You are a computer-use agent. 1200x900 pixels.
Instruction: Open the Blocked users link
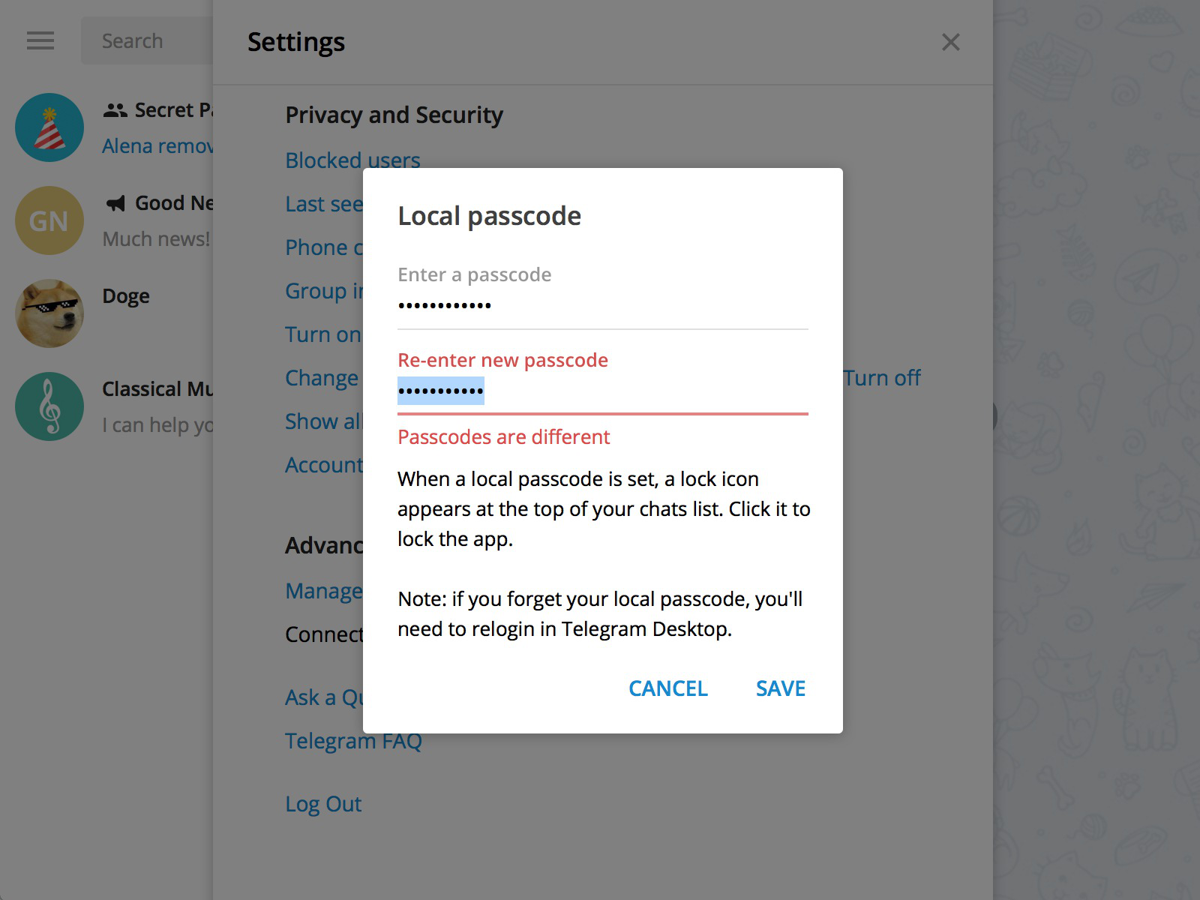click(352, 160)
